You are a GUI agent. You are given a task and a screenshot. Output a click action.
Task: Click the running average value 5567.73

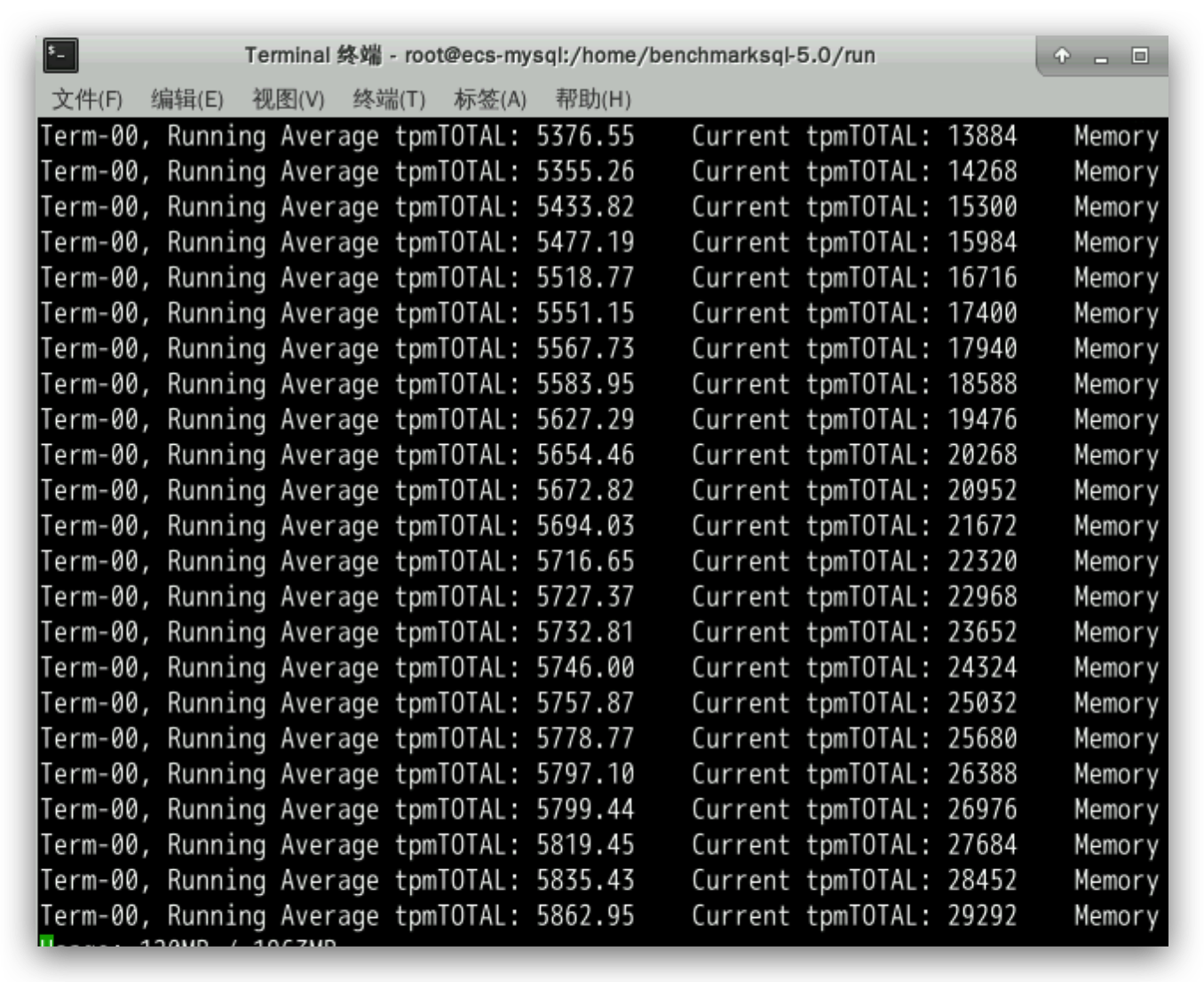(585, 349)
